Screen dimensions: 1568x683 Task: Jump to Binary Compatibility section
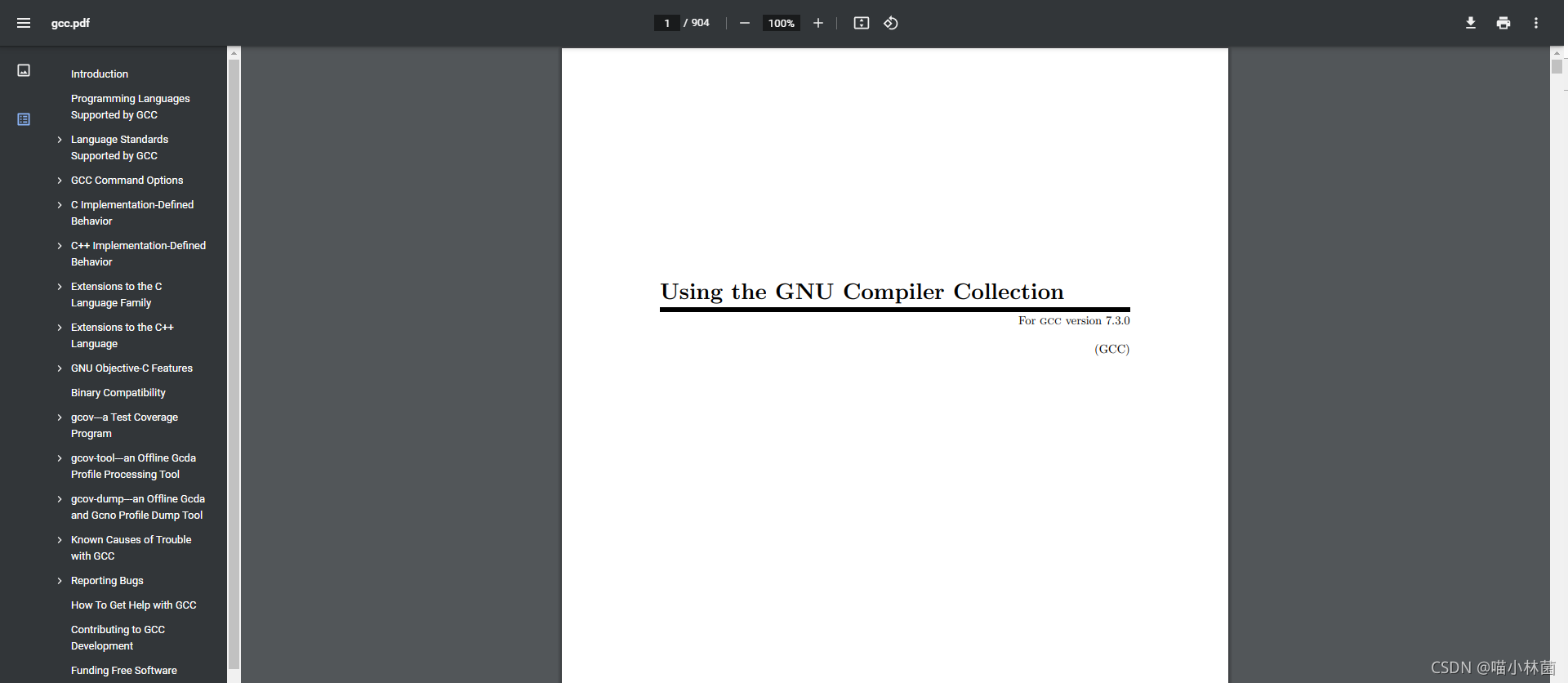(x=118, y=393)
